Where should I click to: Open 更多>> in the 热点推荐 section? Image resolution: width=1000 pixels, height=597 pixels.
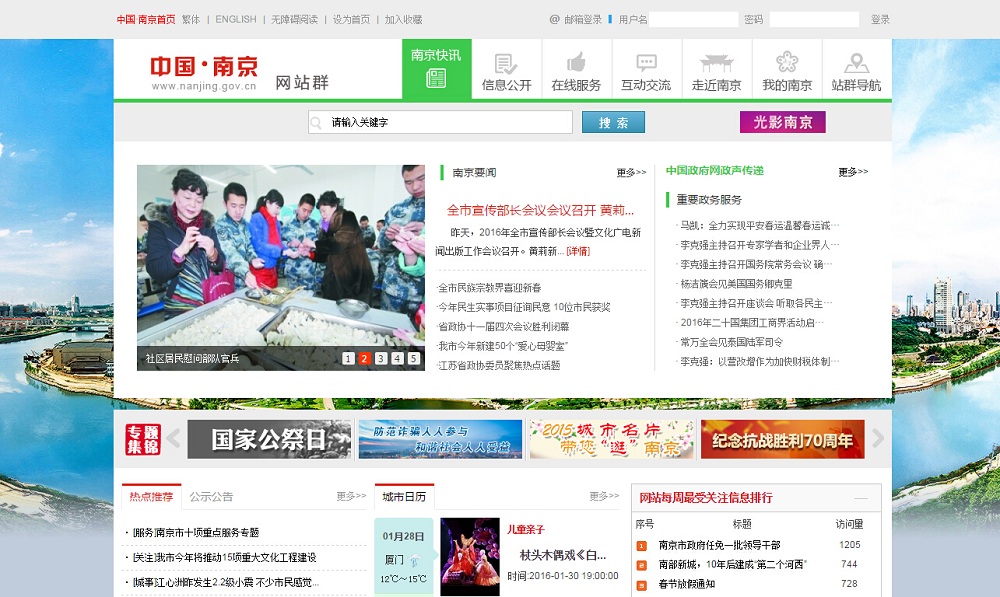(351, 496)
